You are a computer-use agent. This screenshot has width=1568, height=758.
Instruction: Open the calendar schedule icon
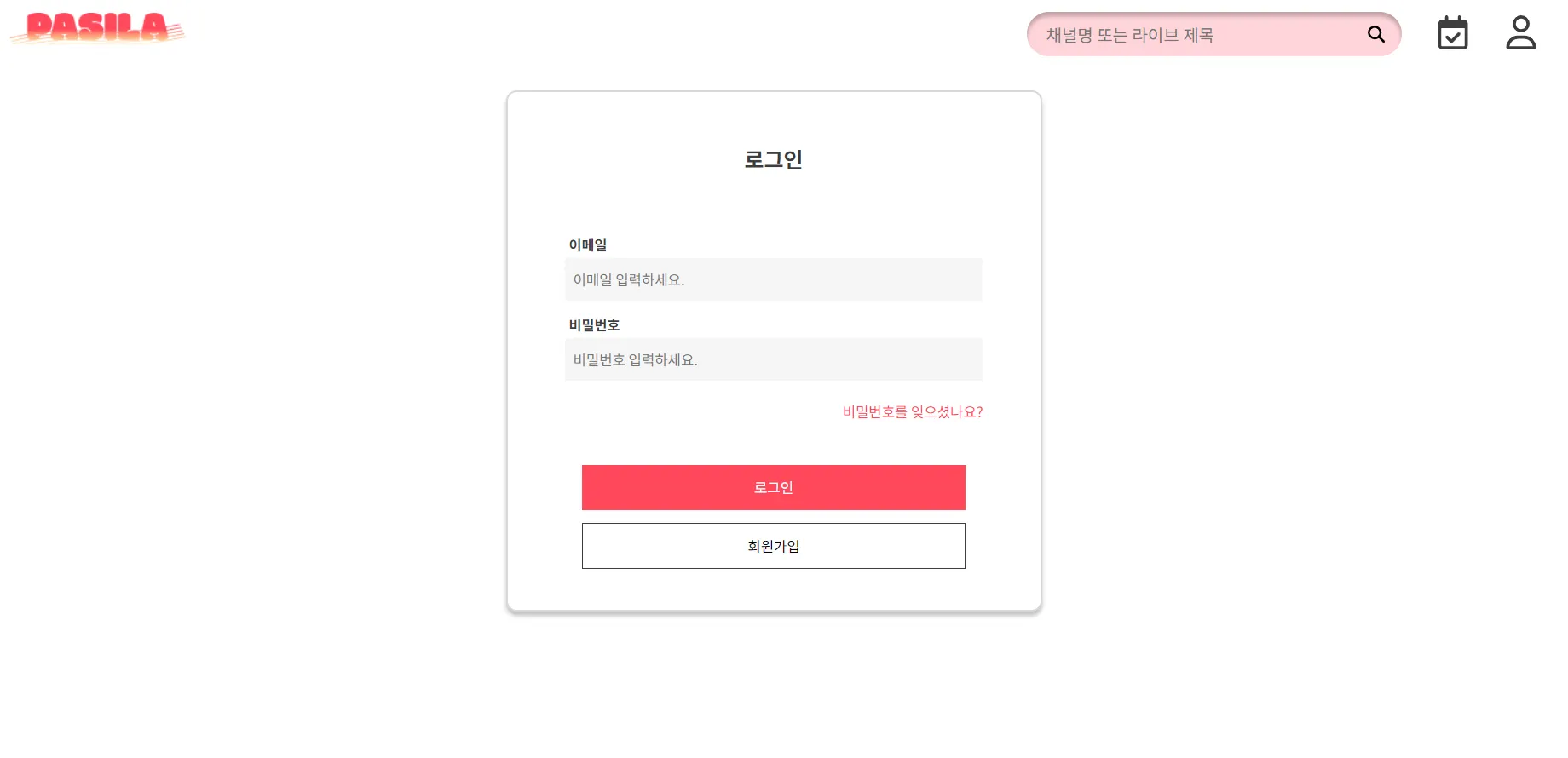tap(1452, 33)
